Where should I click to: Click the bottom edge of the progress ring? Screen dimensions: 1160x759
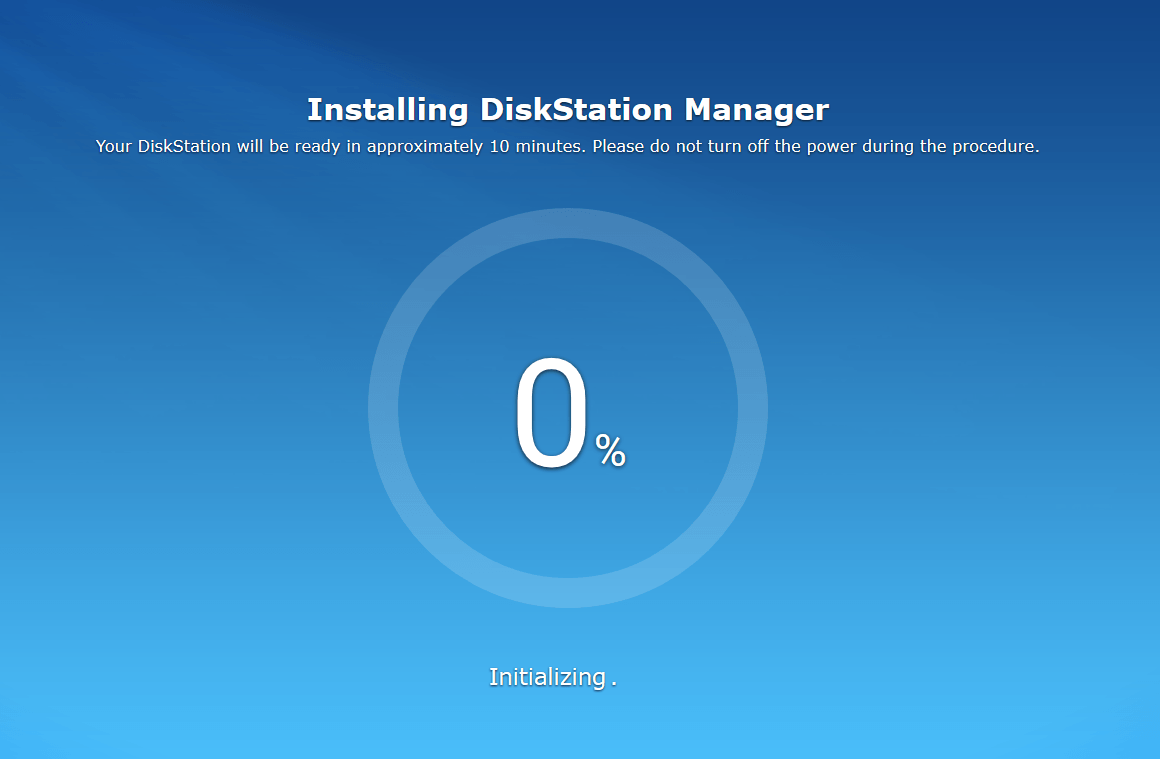(568, 593)
